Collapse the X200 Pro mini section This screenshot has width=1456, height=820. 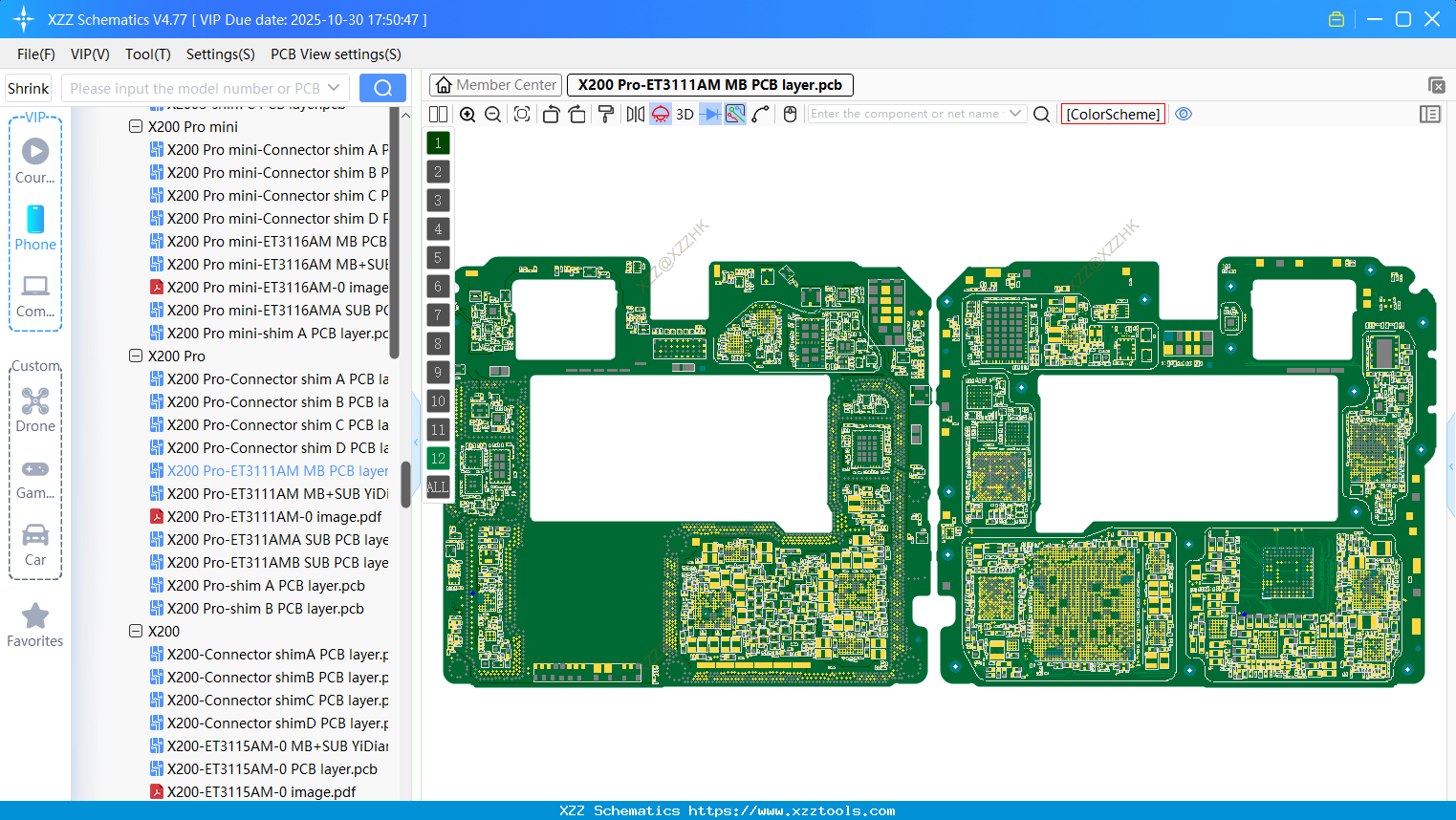pos(135,126)
